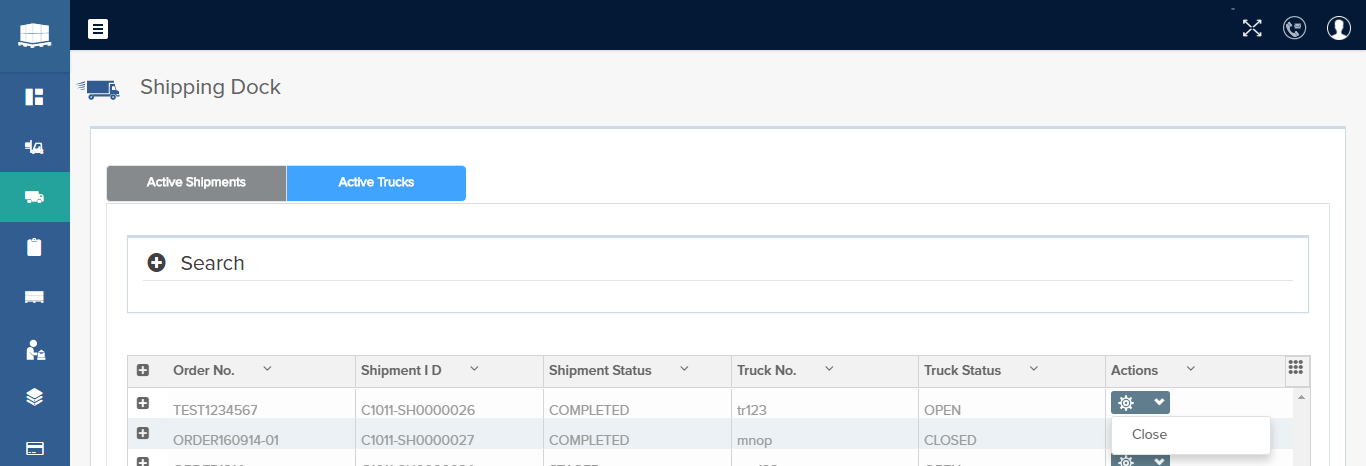Click cell C1011-SH0000026
The width and height of the screenshot is (1366, 466).
pyautogui.click(x=418, y=410)
